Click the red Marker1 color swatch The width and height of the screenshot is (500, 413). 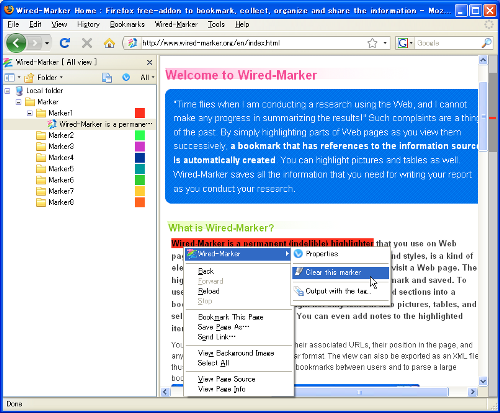point(140,113)
